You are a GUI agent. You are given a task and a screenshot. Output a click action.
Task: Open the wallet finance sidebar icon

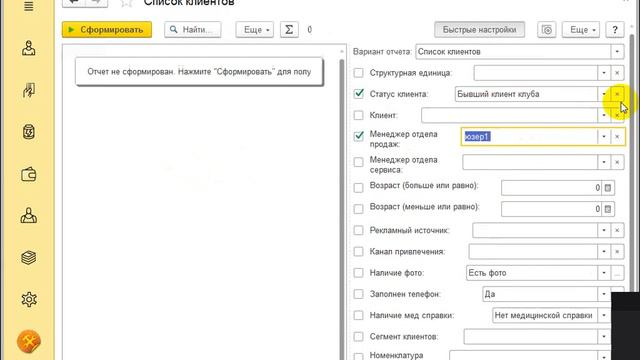coord(29,175)
